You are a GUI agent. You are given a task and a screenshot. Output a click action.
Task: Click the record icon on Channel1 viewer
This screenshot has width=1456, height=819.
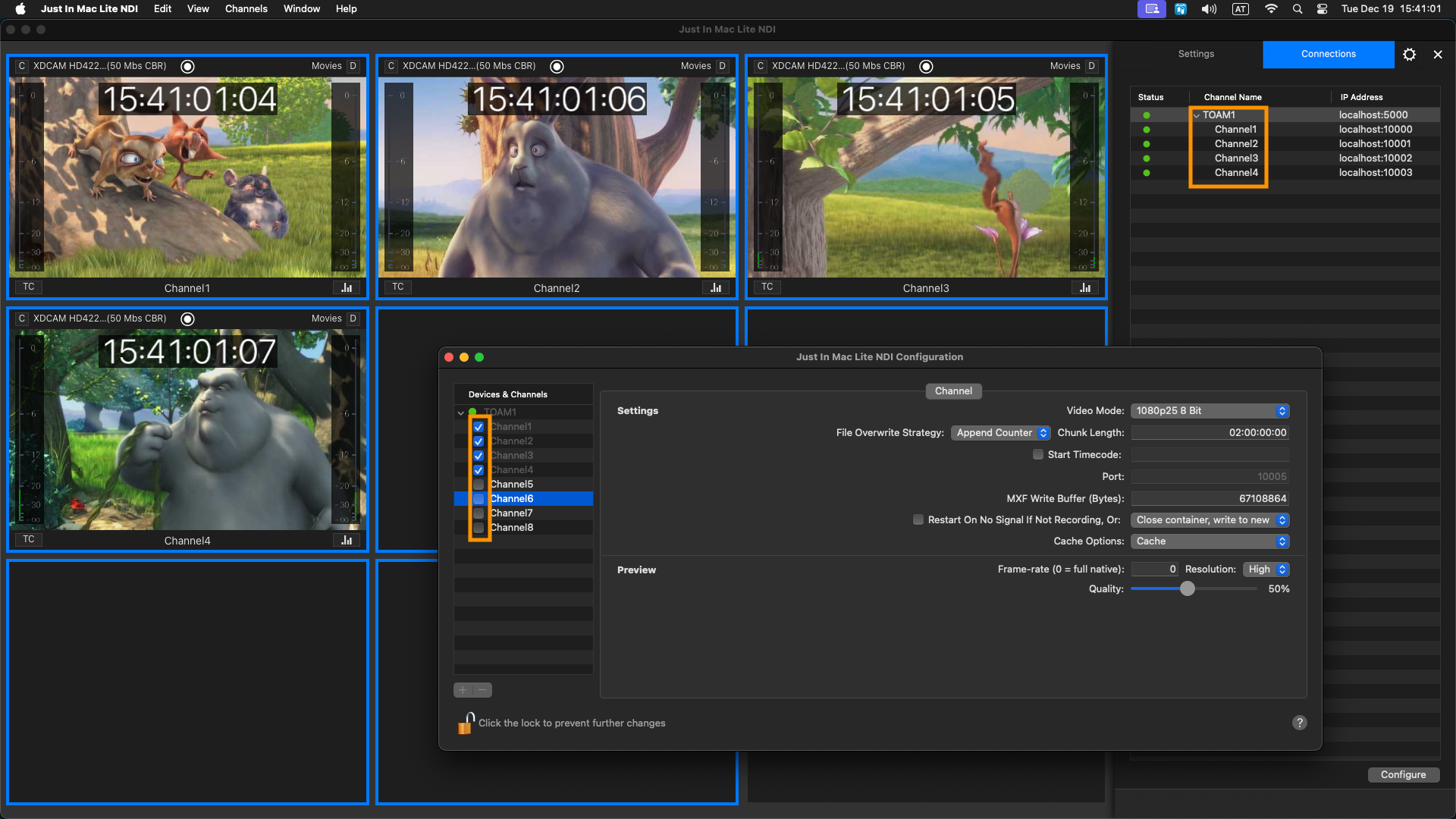pyautogui.click(x=187, y=66)
